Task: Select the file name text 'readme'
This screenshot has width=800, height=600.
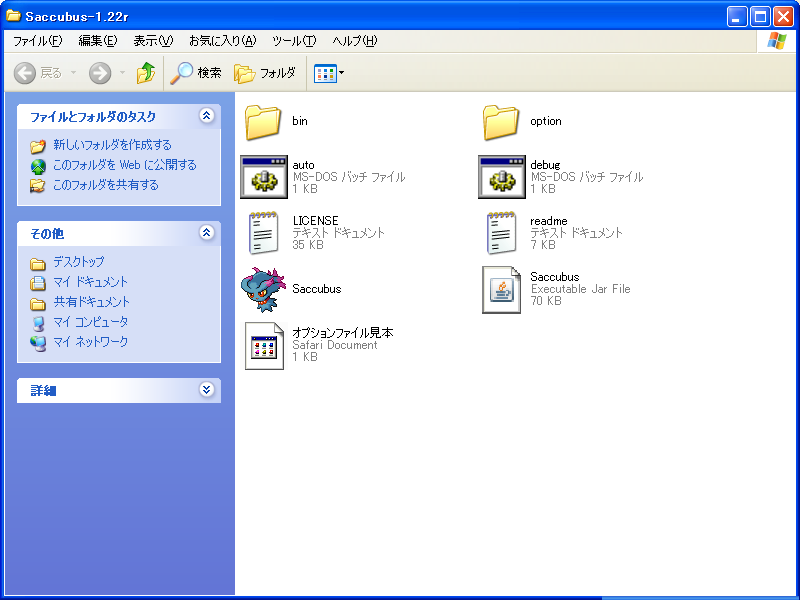Action: [x=549, y=220]
